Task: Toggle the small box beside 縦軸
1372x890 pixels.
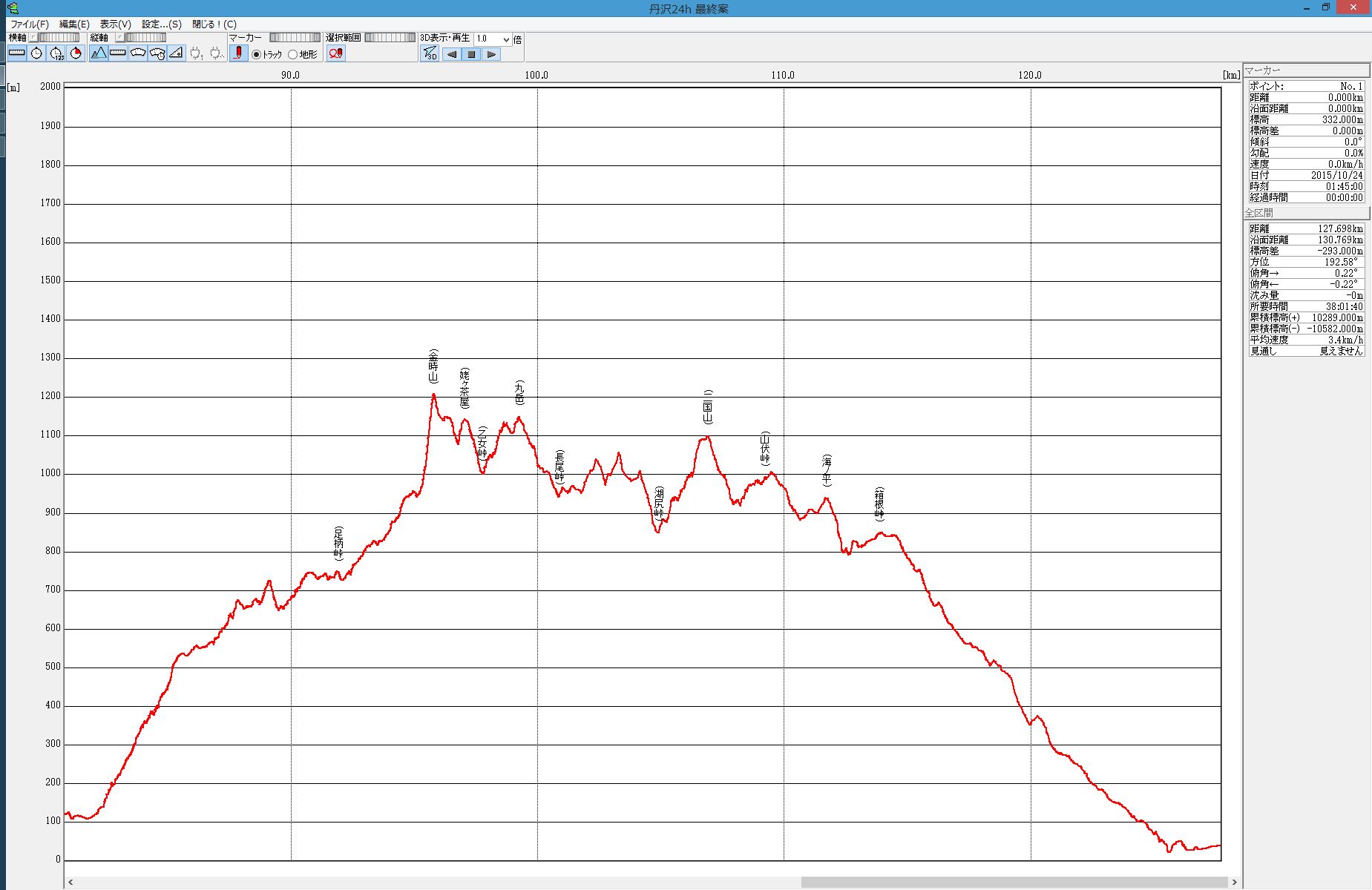Action: (119, 37)
